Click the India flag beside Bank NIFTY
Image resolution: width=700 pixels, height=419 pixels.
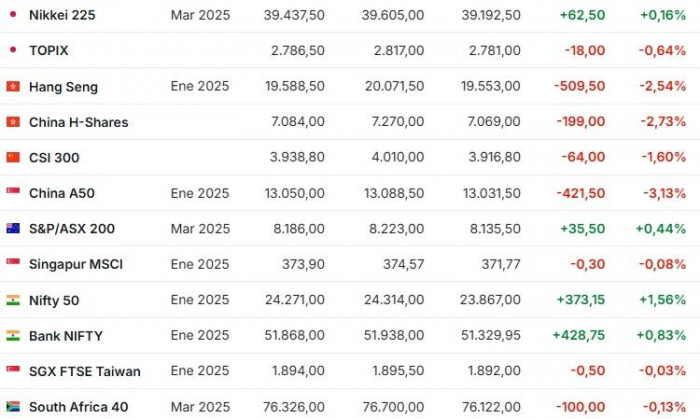(13, 336)
